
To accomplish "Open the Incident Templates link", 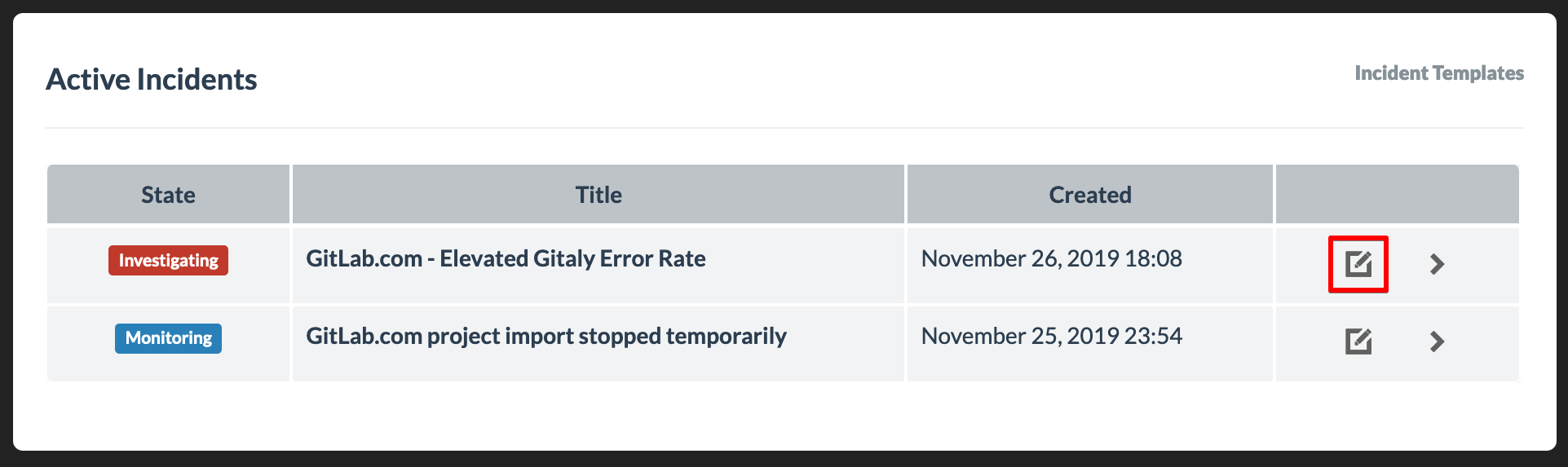I will click(x=1439, y=73).
